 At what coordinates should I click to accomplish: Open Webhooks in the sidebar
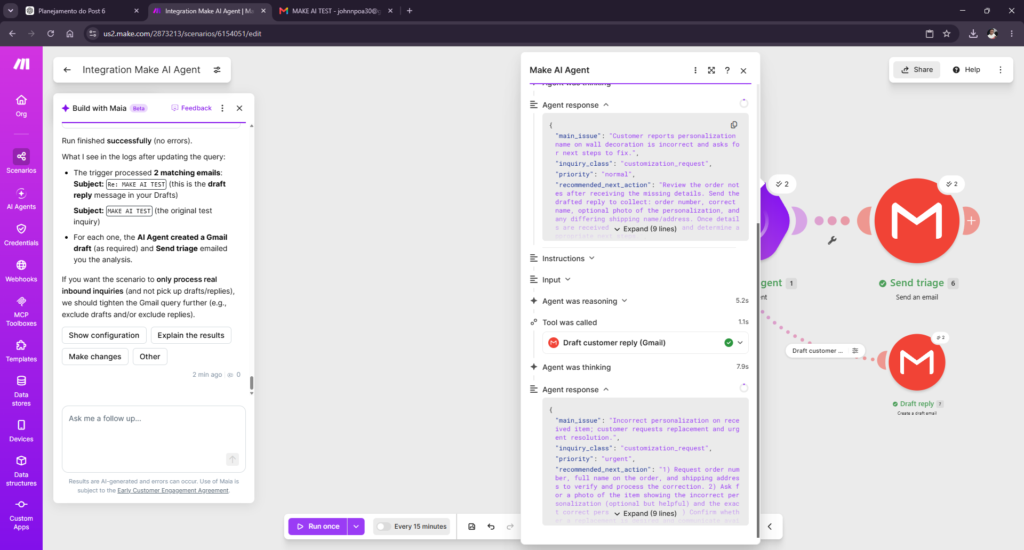pos(21,271)
